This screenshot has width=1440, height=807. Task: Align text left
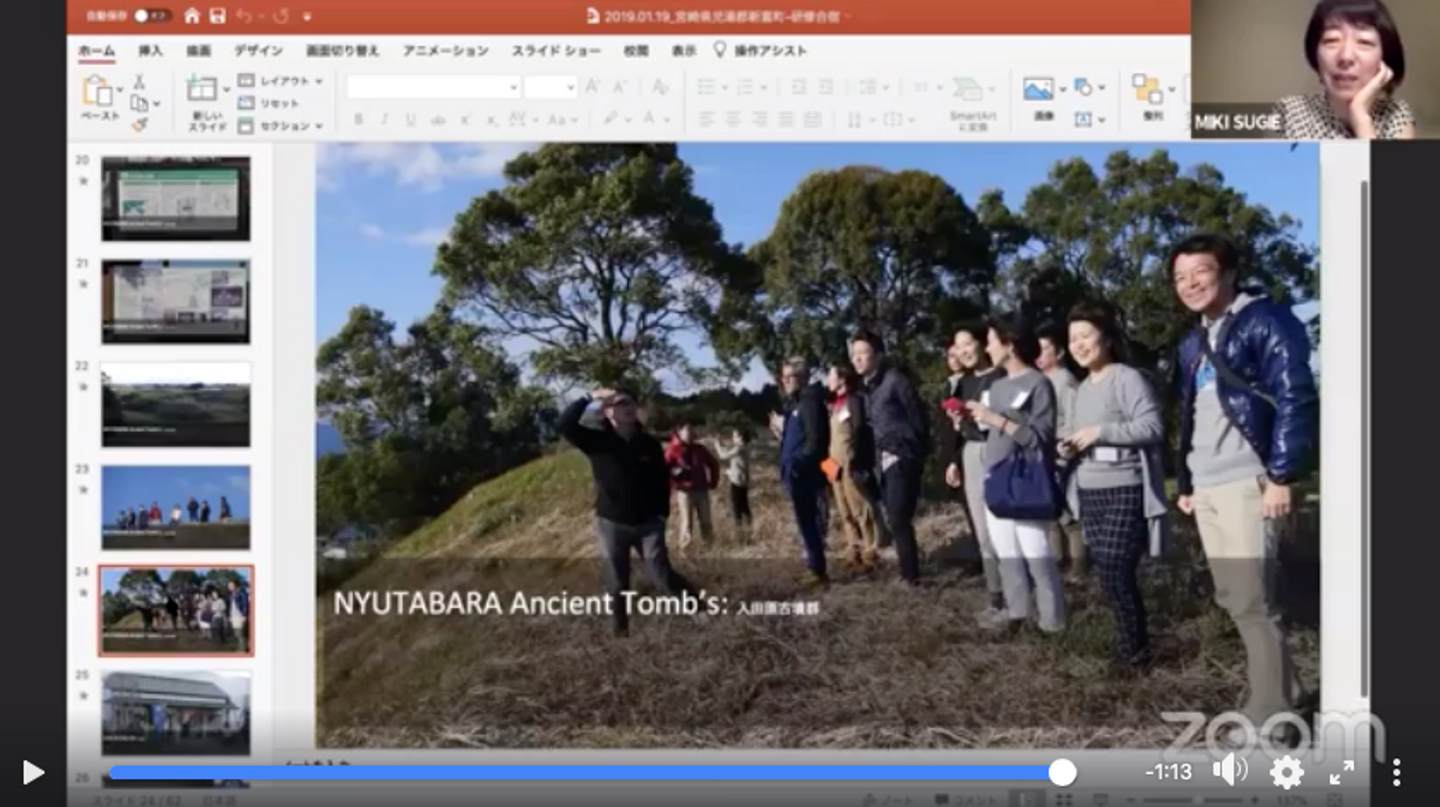click(707, 120)
